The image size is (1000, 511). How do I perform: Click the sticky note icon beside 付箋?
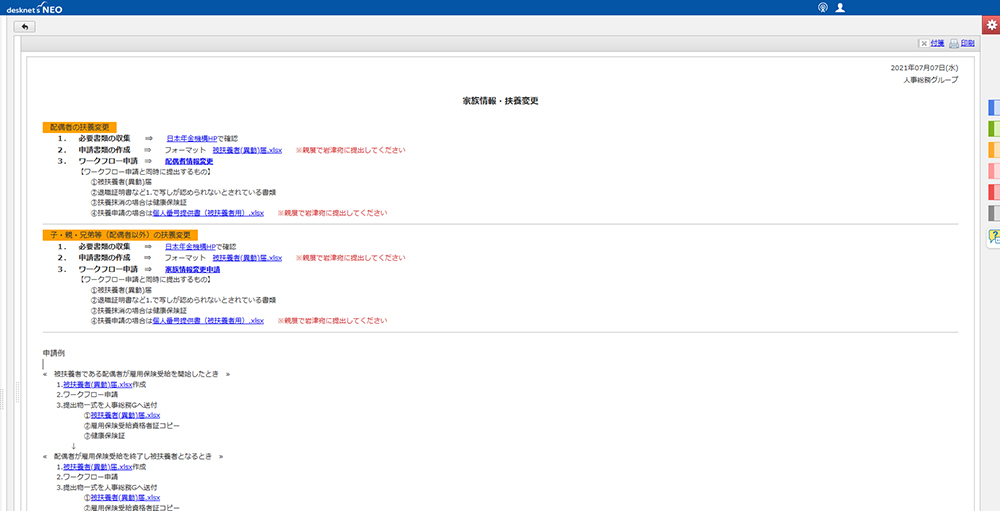click(923, 44)
